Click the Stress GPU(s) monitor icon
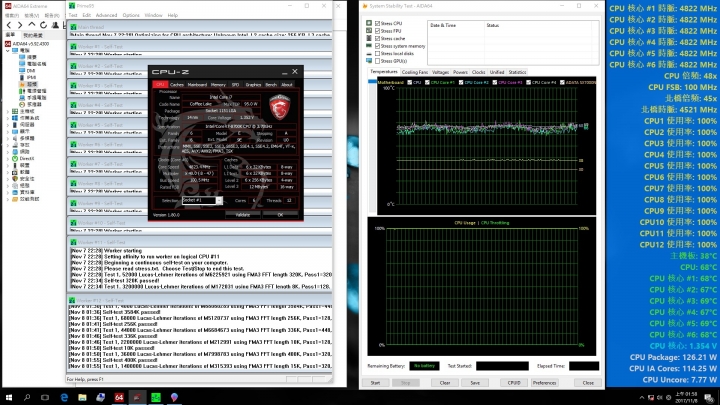The height and width of the screenshot is (405, 720). pyautogui.click(x=369, y=61)
